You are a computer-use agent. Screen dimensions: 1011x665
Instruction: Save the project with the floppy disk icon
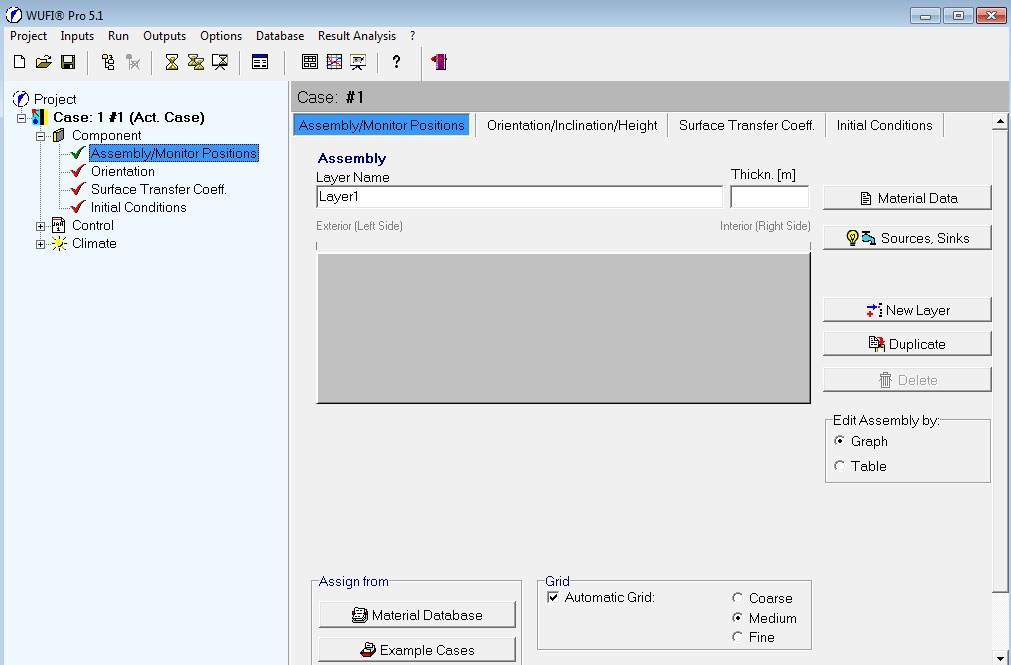(x=68, y=62)
